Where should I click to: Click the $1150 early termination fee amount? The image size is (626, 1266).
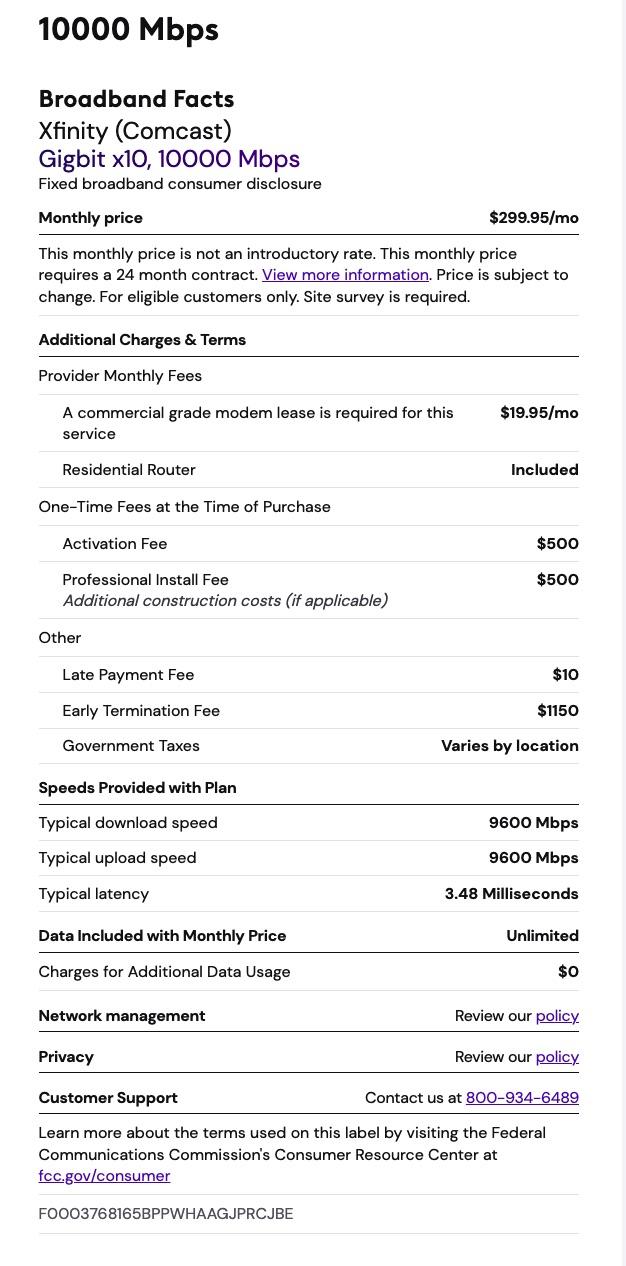point(557,711)
